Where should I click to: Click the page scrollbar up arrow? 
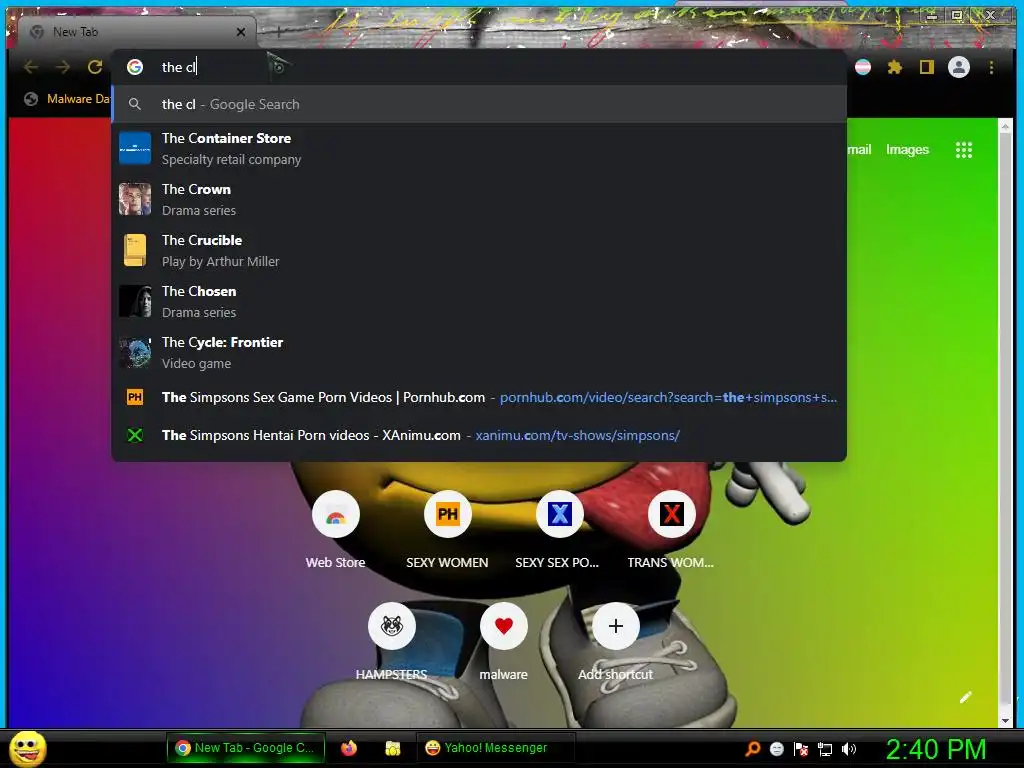[x=1005, y=126]
